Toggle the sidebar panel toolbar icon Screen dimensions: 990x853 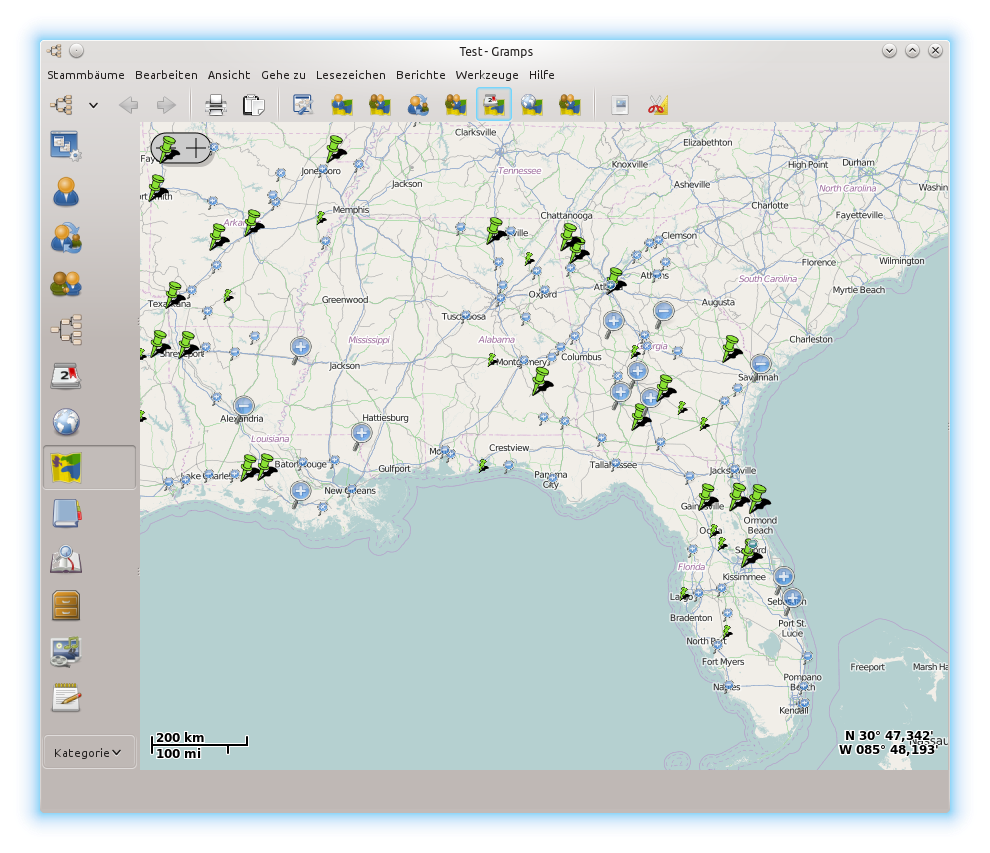click(620, 105)
